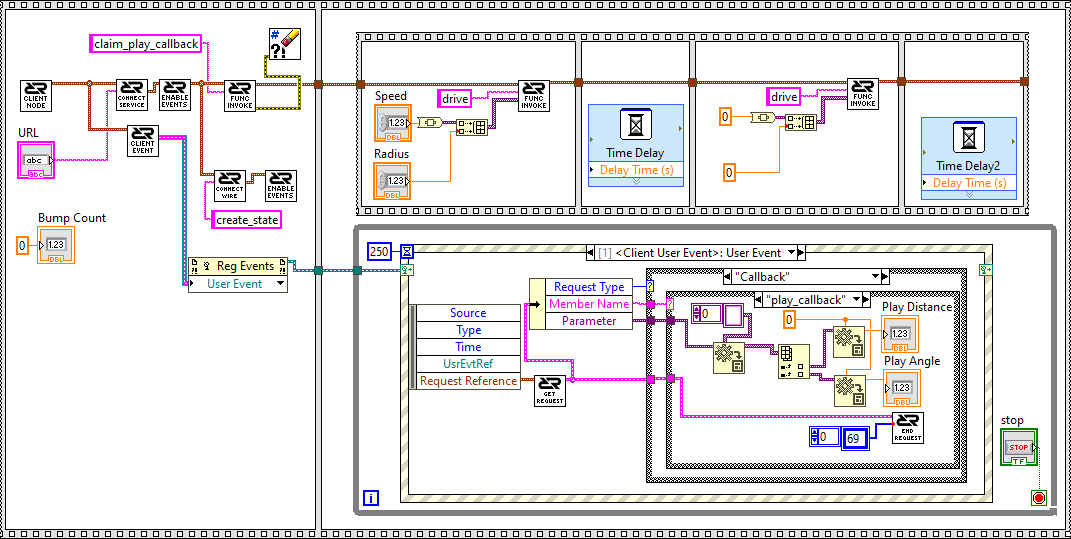Select the Index Array function icon
The image size is (1071, 539).
pyautogui.click(x=793, y=361)
